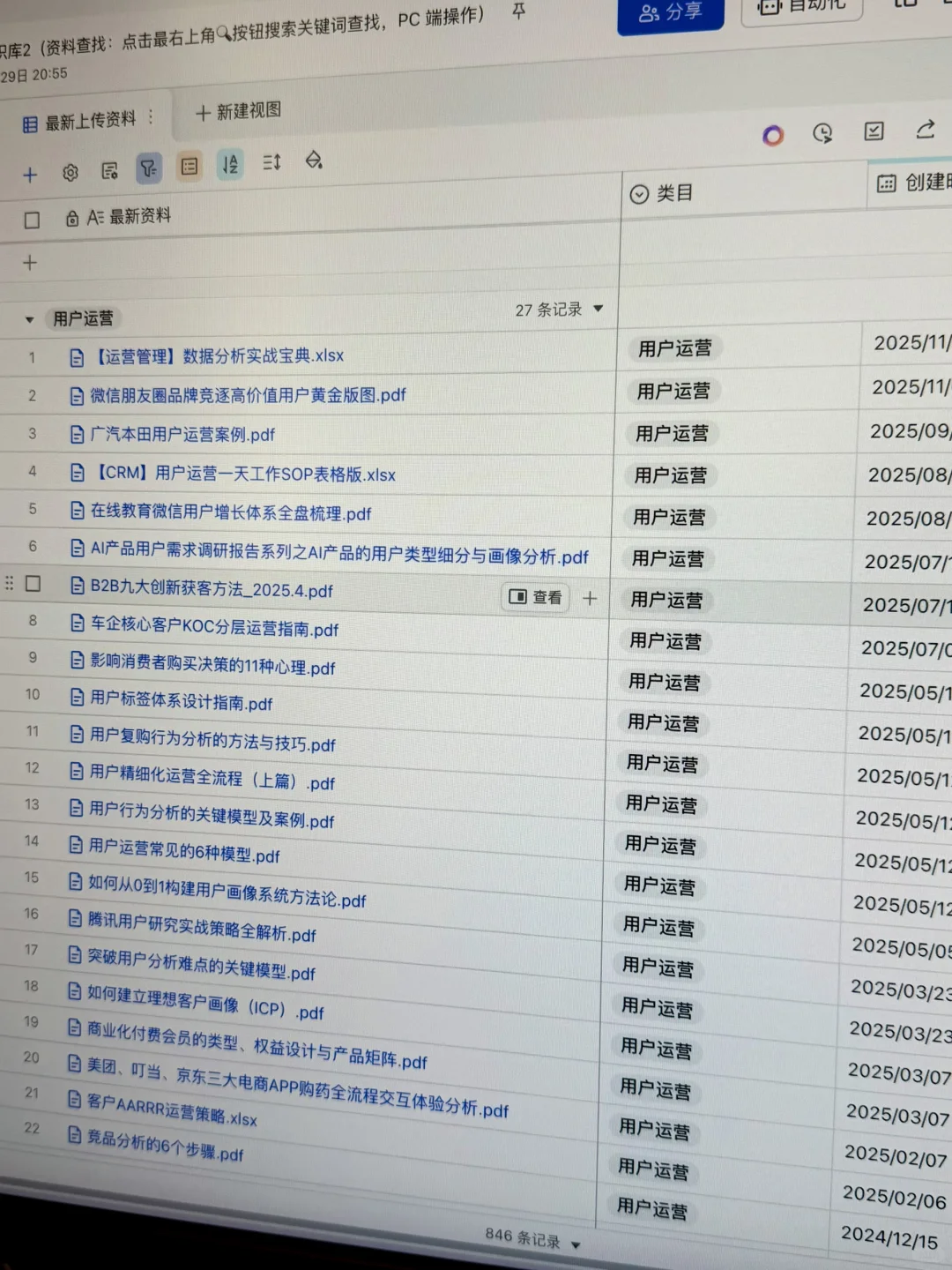This screenshot has height=1270, width=952.
Task: Open the orange group-by icon
Action: click(x=190, y=166)
